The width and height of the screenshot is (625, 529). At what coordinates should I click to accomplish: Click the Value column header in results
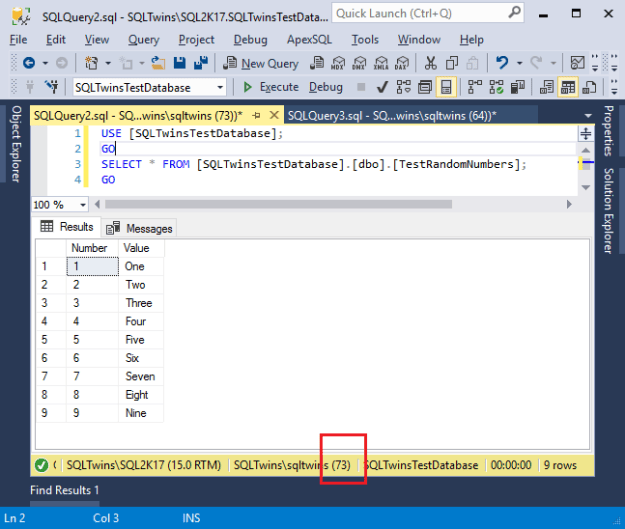click(x=141, y=248)
